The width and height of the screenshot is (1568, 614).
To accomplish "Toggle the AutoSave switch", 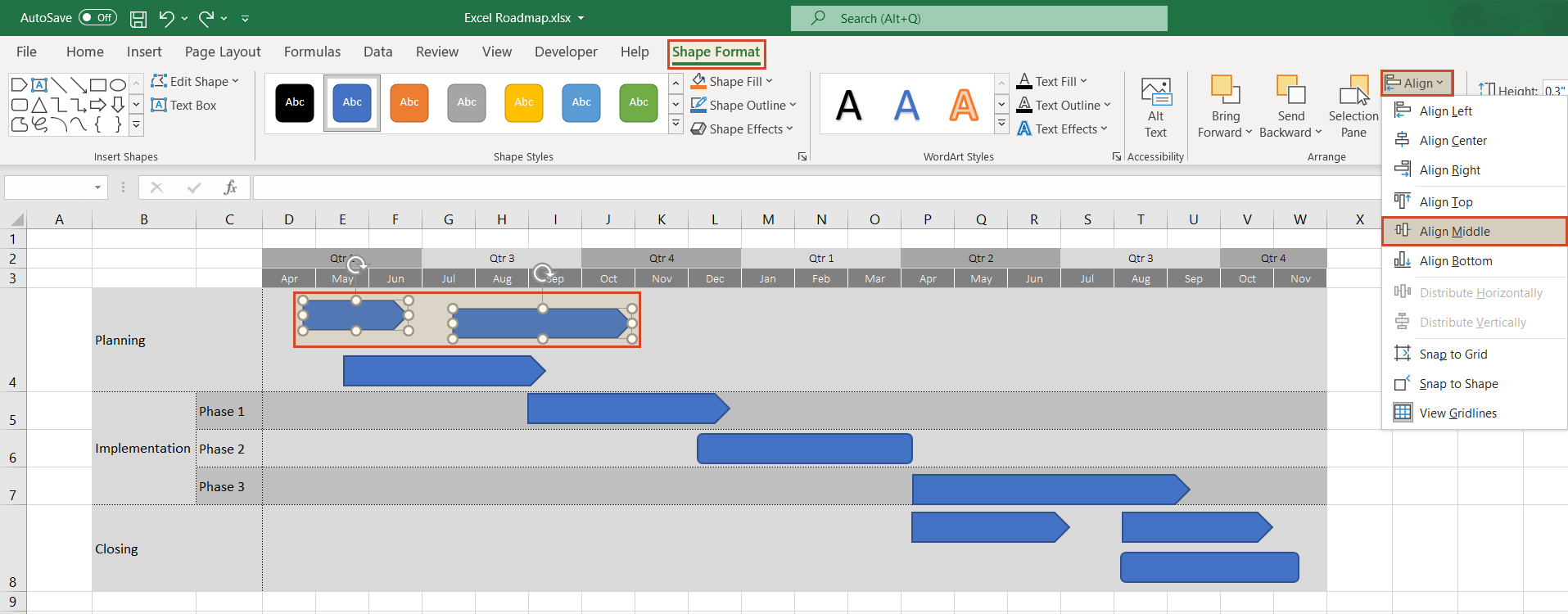I will coord(97,18).
